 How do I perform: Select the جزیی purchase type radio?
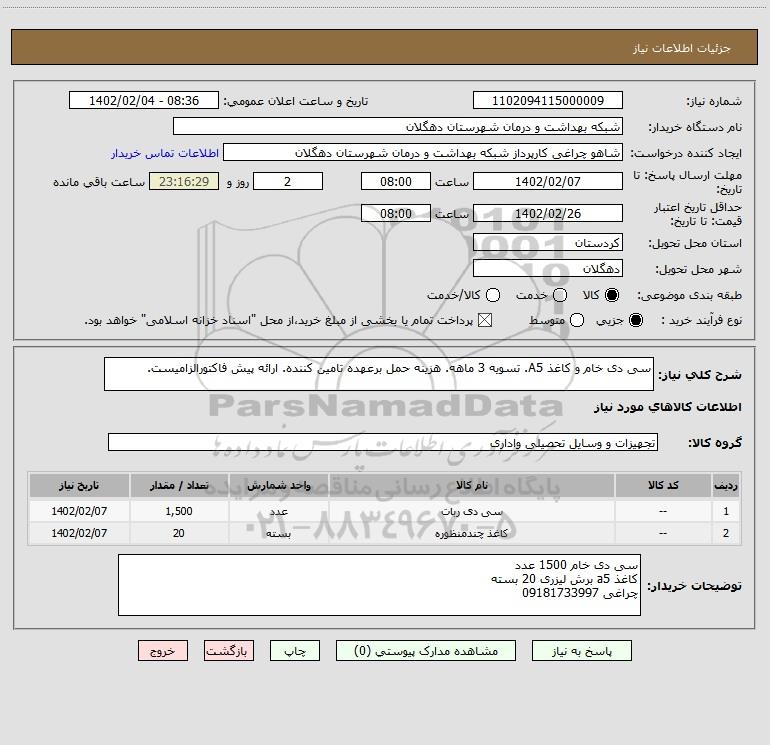coord(636,320)
